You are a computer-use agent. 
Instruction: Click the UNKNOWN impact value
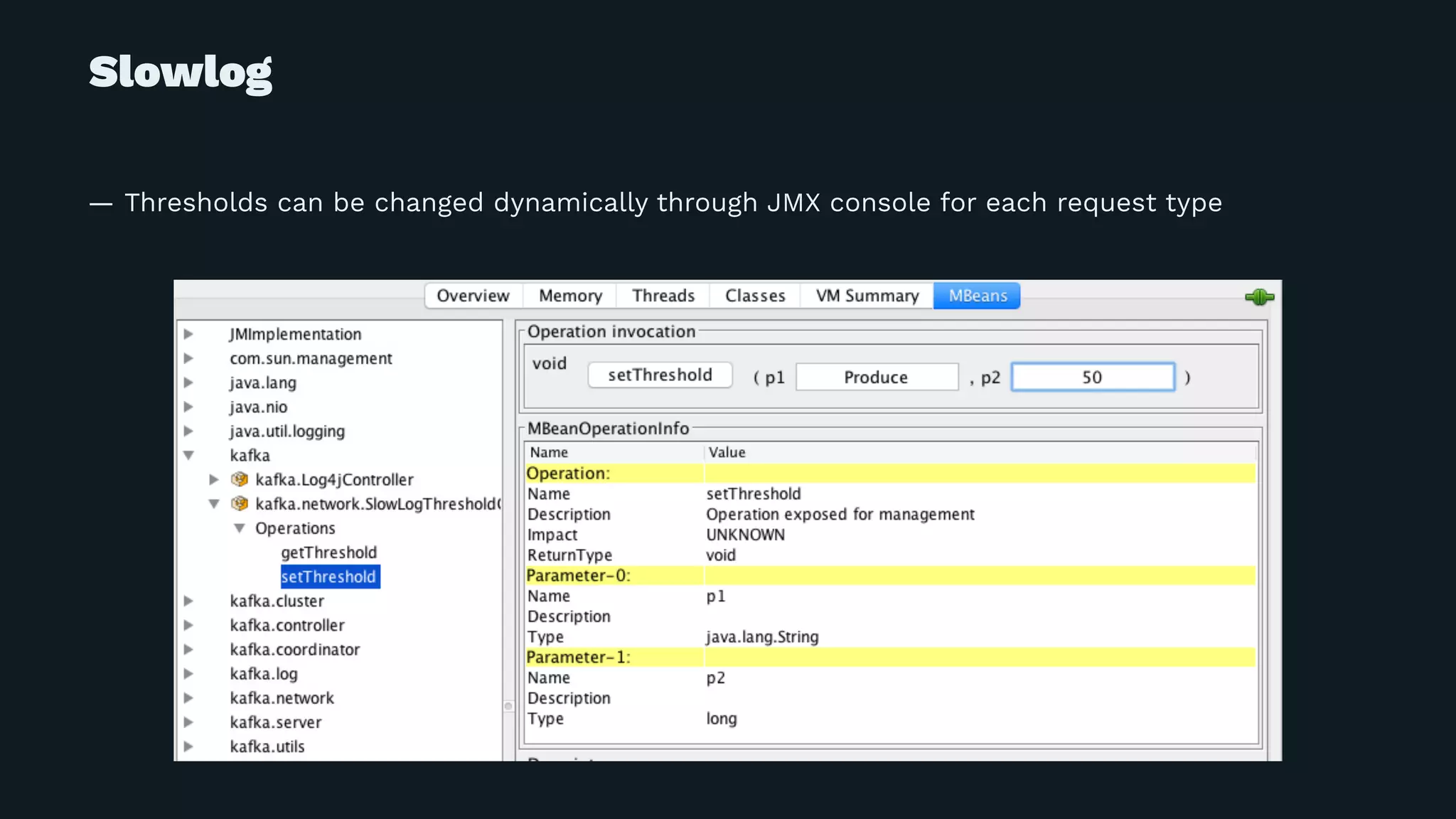click(745, 535)
